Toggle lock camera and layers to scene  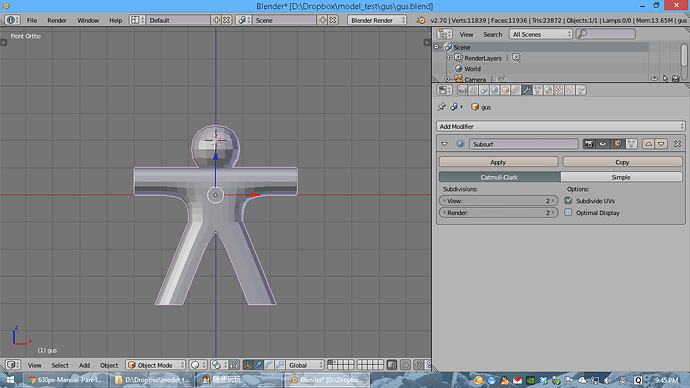(x=392, y=365)
